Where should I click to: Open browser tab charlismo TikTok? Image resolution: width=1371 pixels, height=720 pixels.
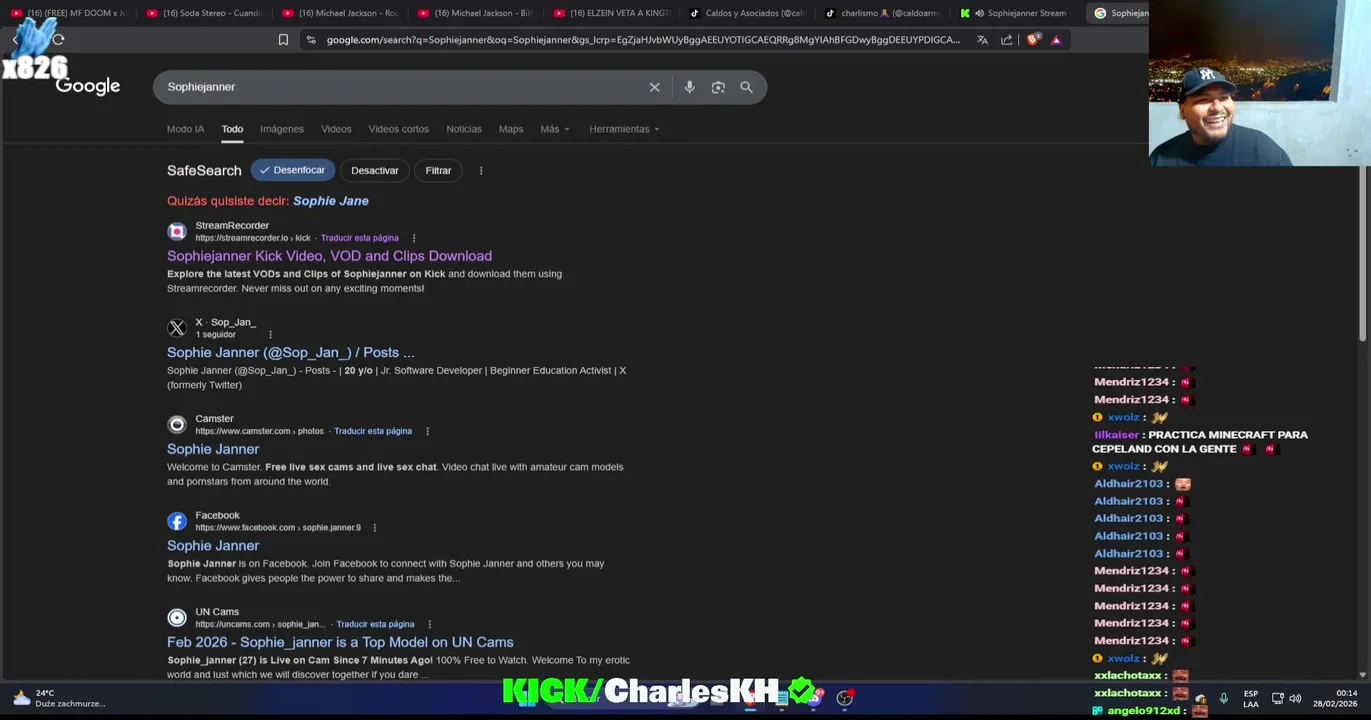coord(883,13)
